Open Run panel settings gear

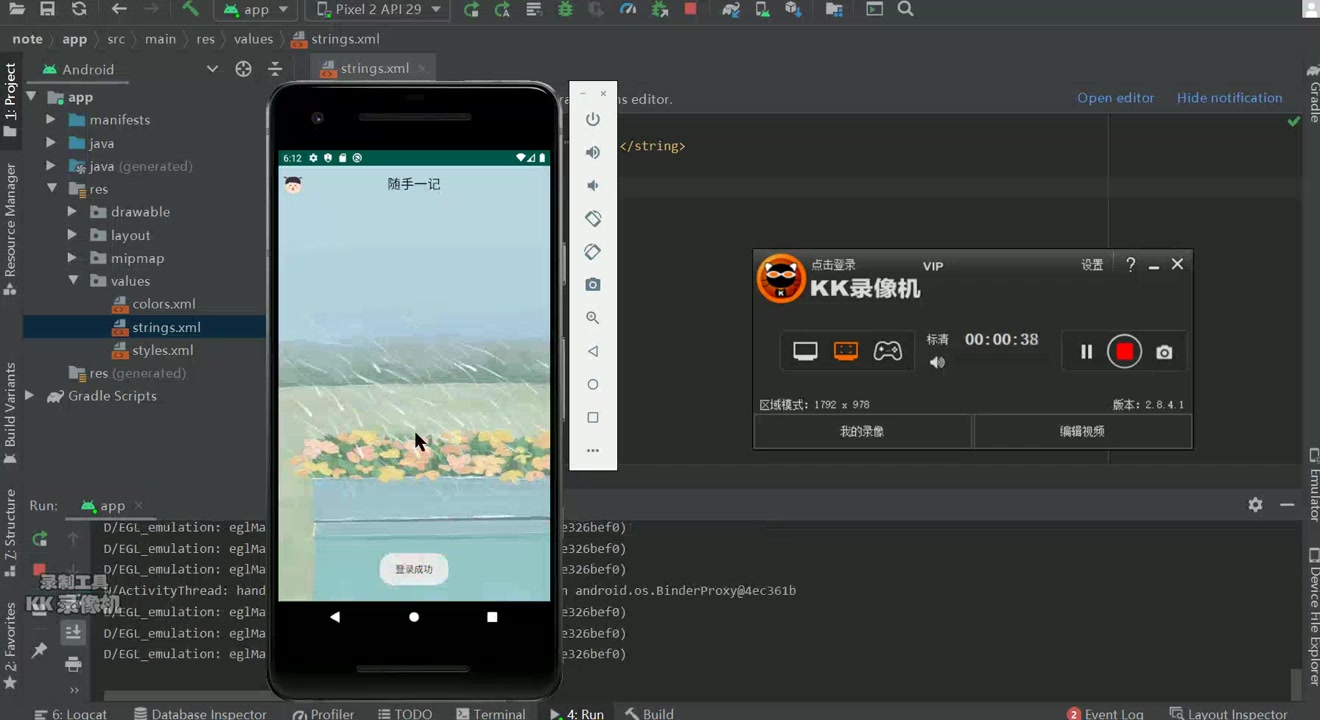[1255, 505]
